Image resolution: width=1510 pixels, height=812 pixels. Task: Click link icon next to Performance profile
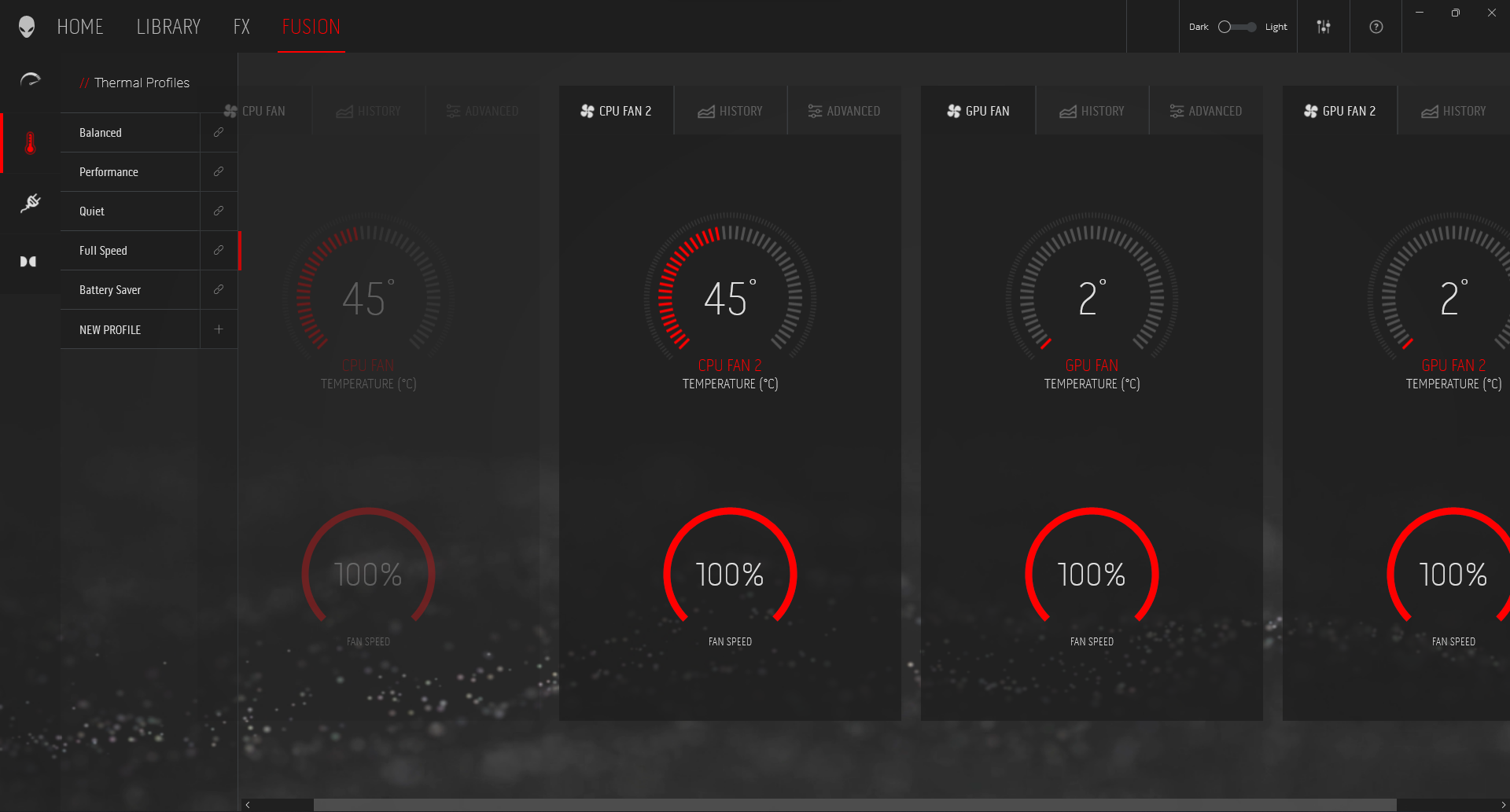(x=219, y=171)
